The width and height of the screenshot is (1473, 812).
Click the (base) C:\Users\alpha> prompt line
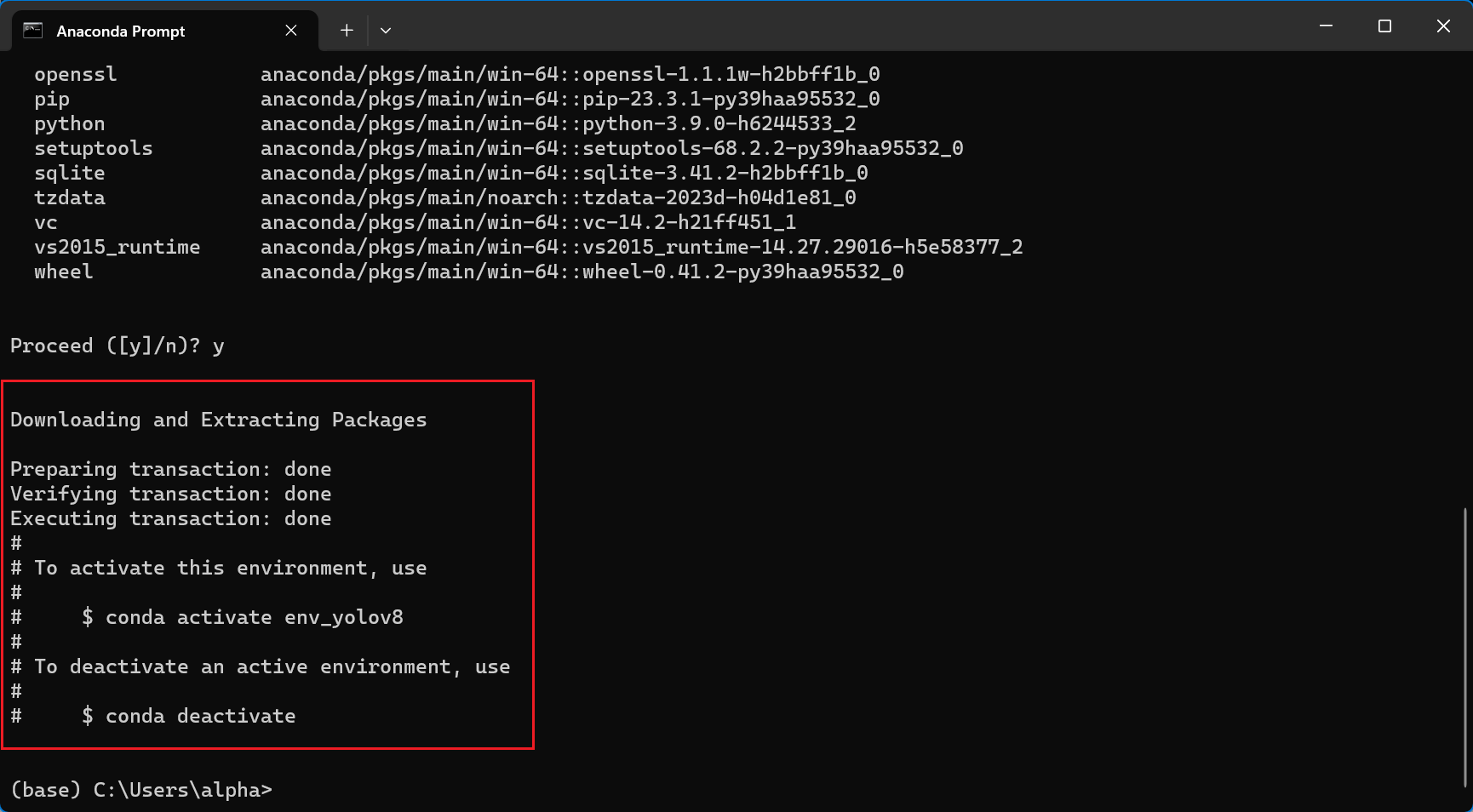click(141, 790)
